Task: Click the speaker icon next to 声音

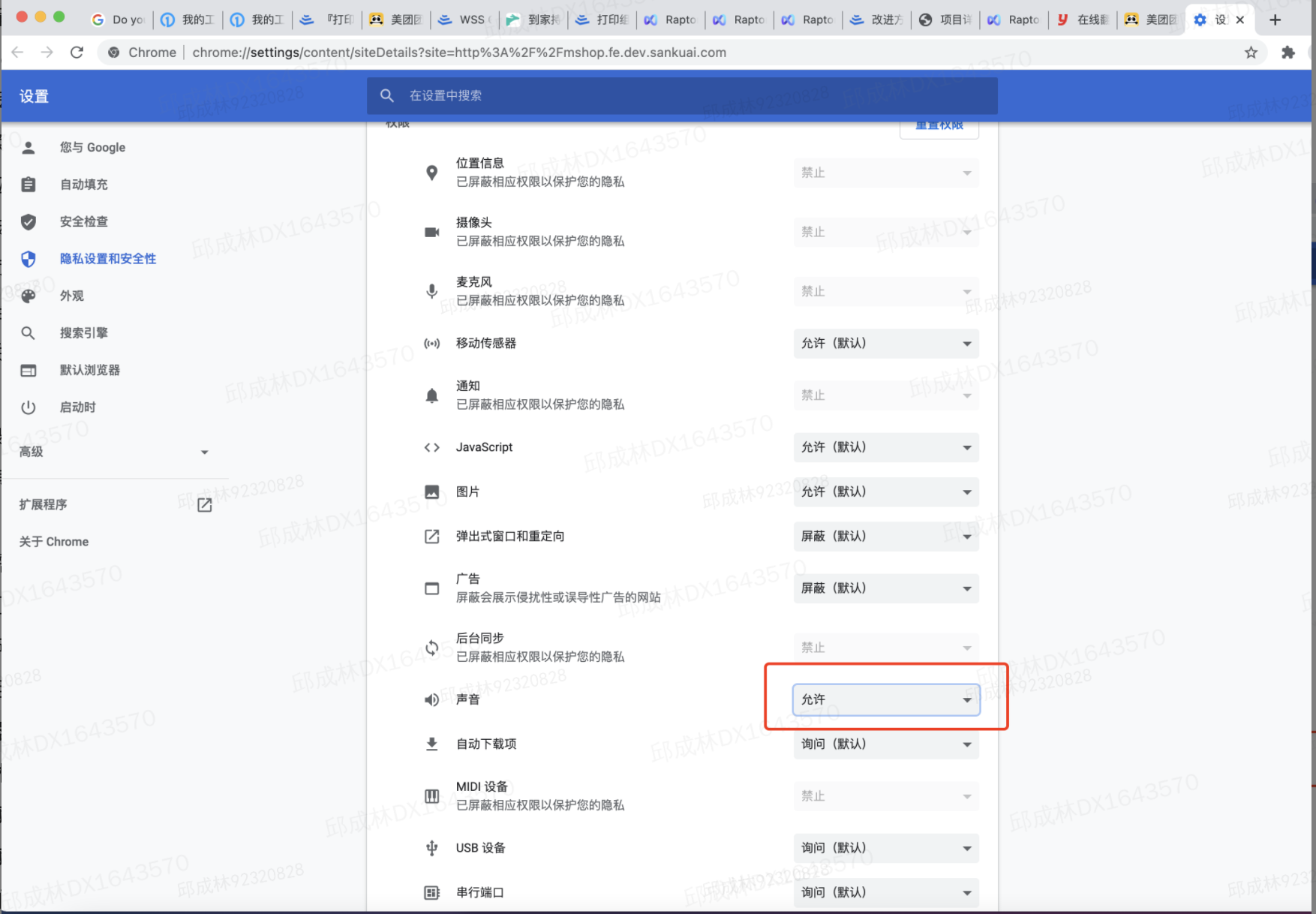Action: point(431,699)
